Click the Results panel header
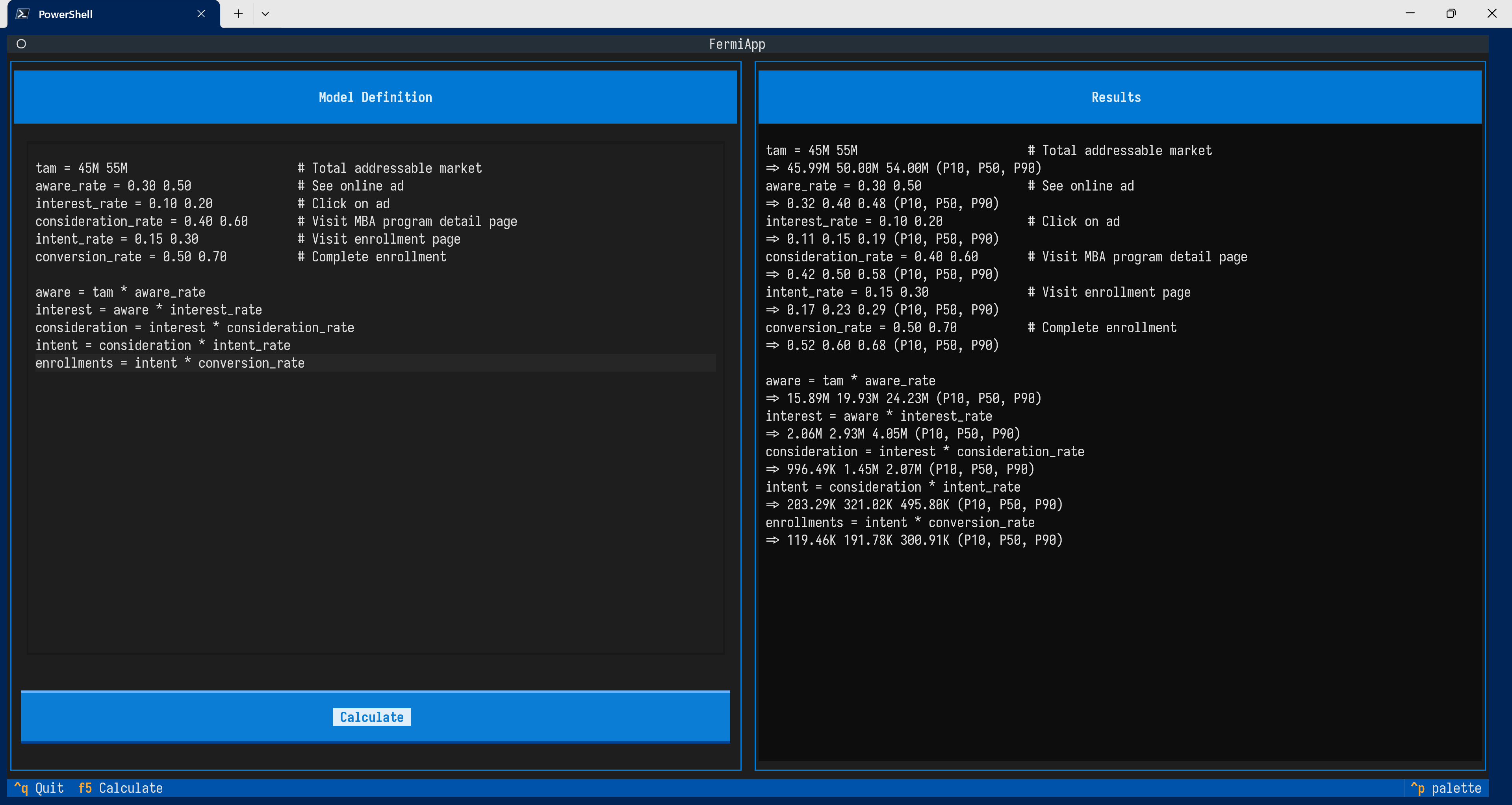Image resolution: width=1512 pixels, height=805 pixels. pyautogui.click(x=1116, y=97)
